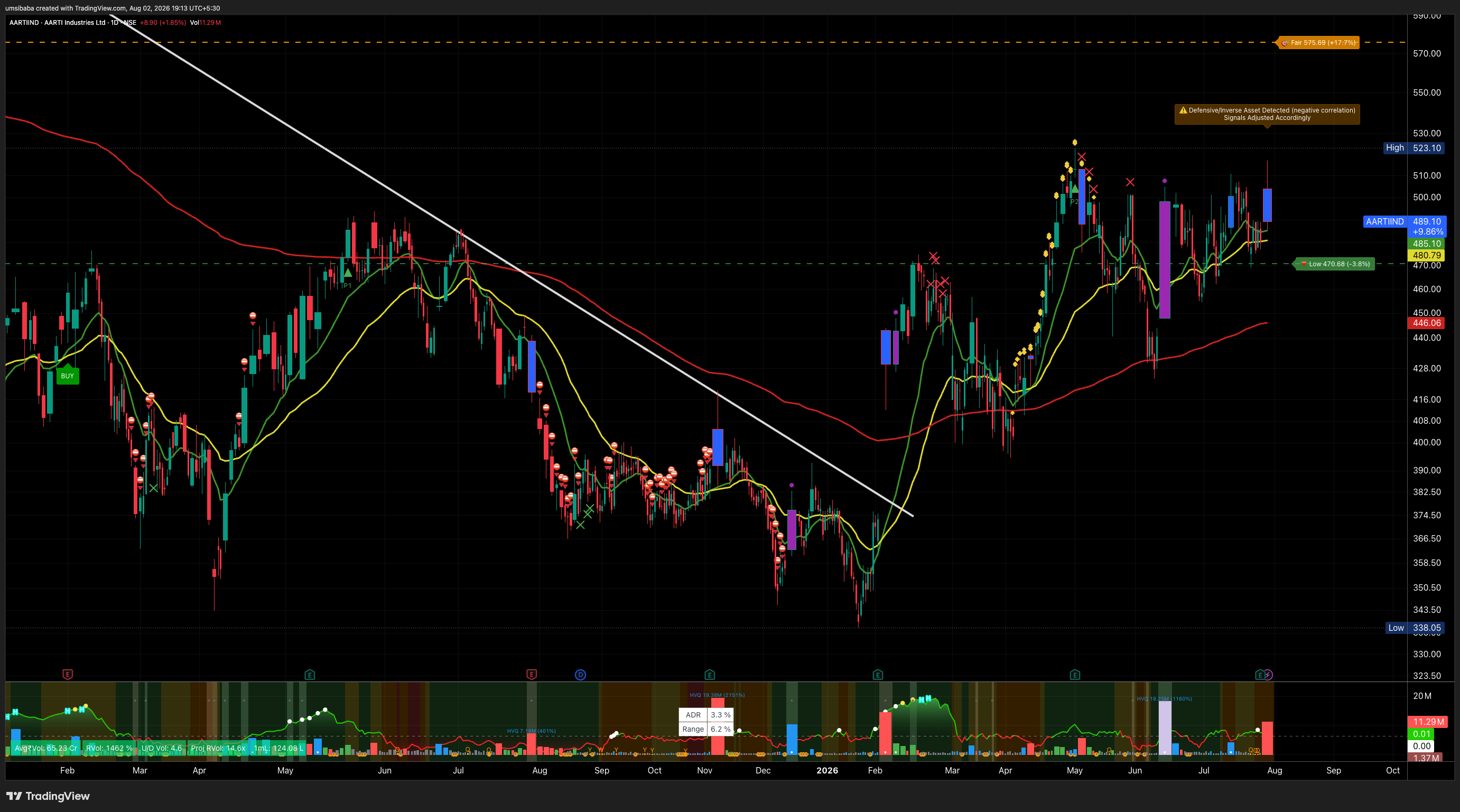Click the U/D Vol: 4.6 stat
The image size is (1460, 812).
(162, 748)
